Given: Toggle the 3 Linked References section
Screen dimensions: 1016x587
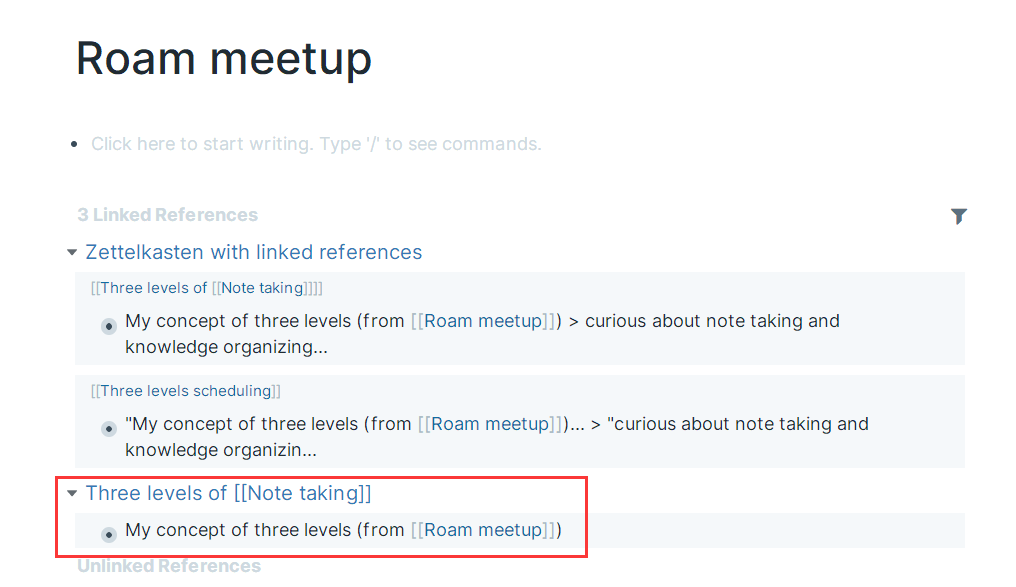Looking at the screenshot, I should point(167,215).
